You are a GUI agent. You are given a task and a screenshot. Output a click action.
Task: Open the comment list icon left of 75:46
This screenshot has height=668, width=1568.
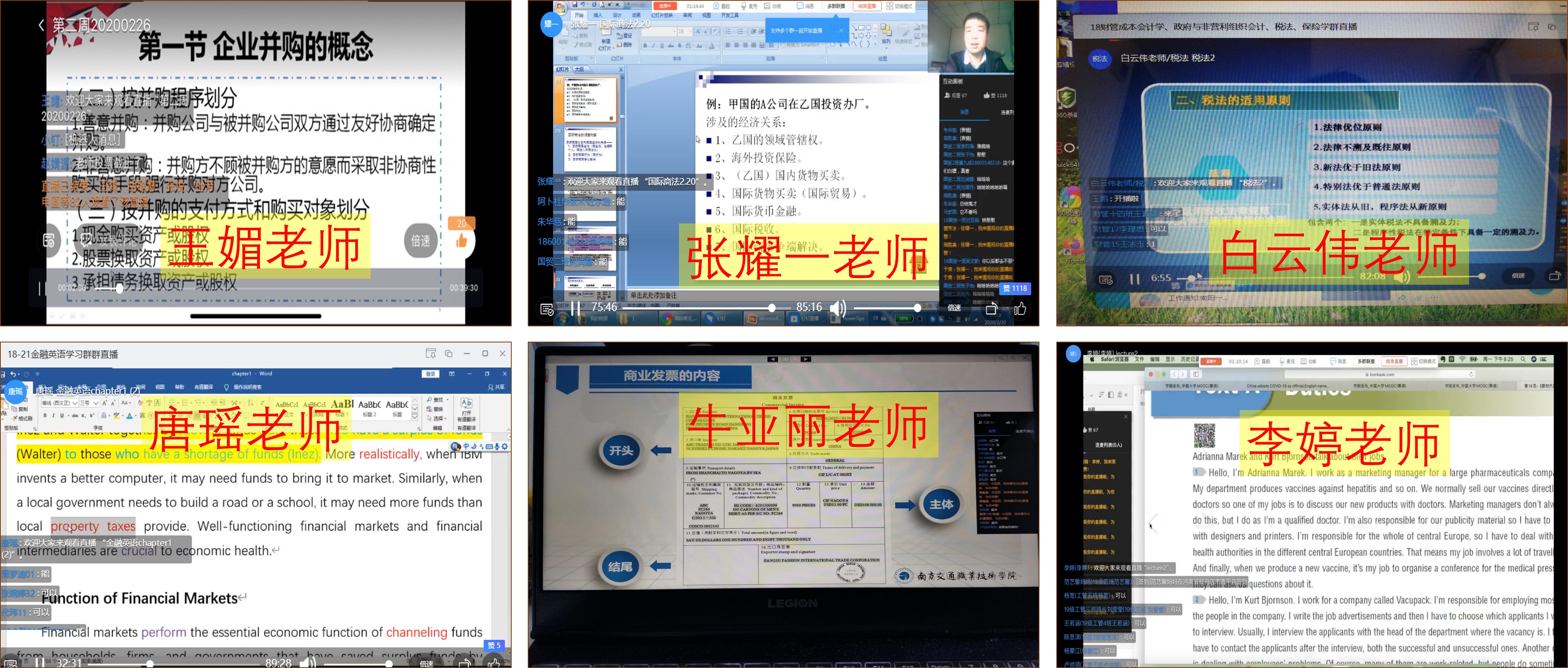coord(547,309)
